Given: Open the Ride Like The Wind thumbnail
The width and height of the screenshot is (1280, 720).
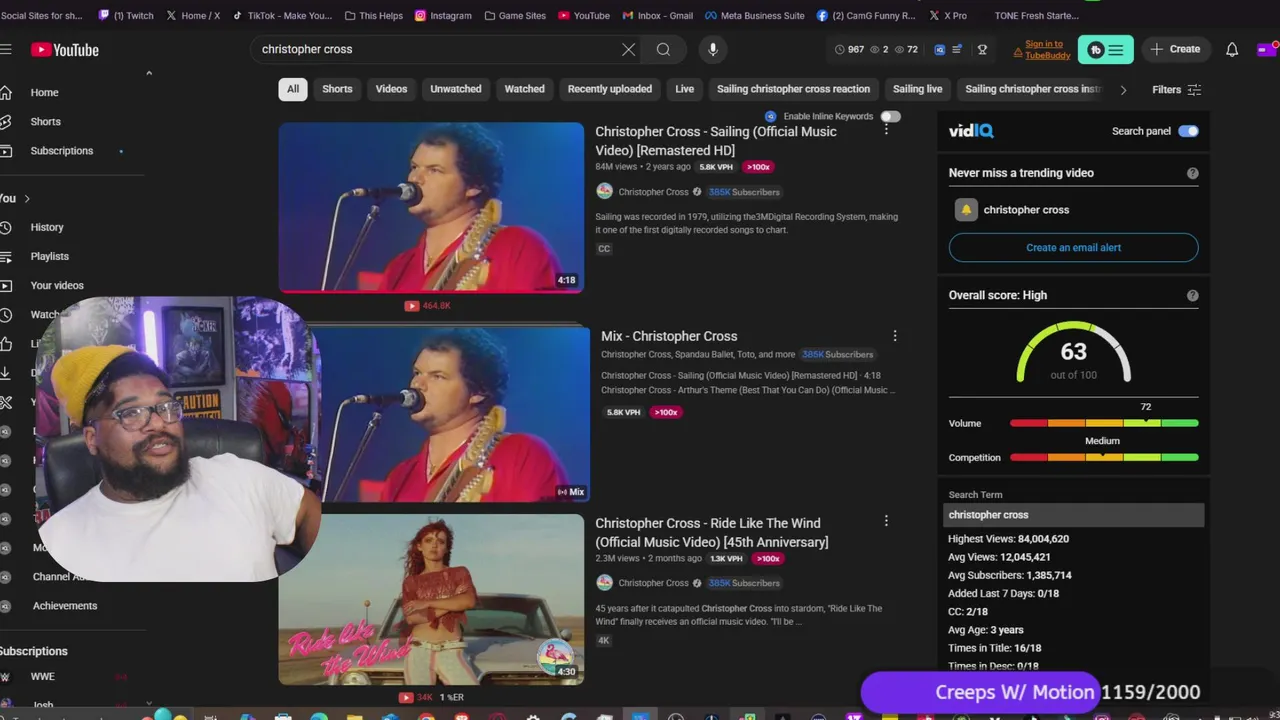Looking at the screenshot, I should (x=431, y=599).
